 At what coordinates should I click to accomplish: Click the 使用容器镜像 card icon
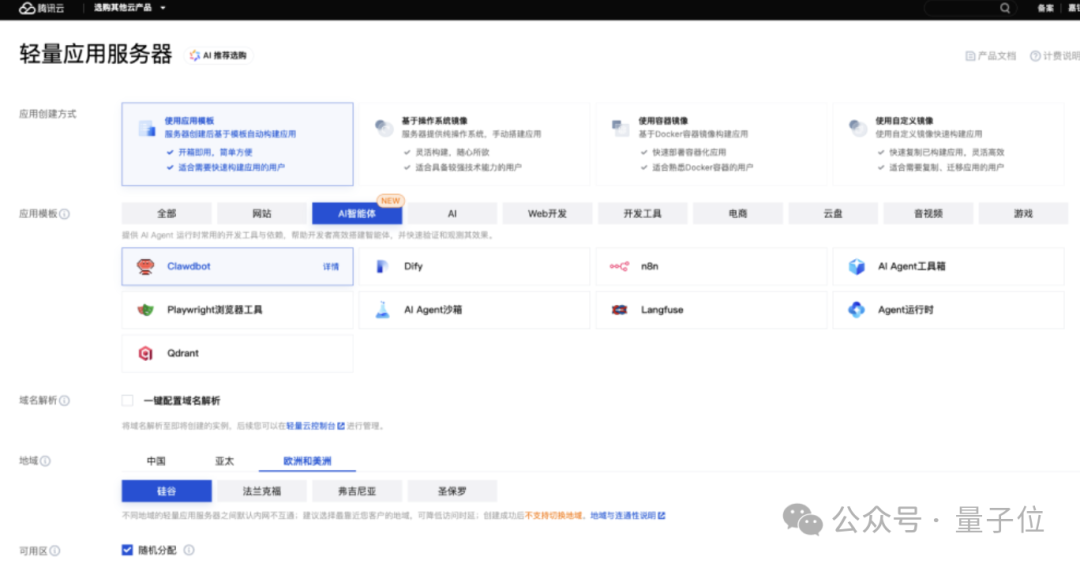620,128
